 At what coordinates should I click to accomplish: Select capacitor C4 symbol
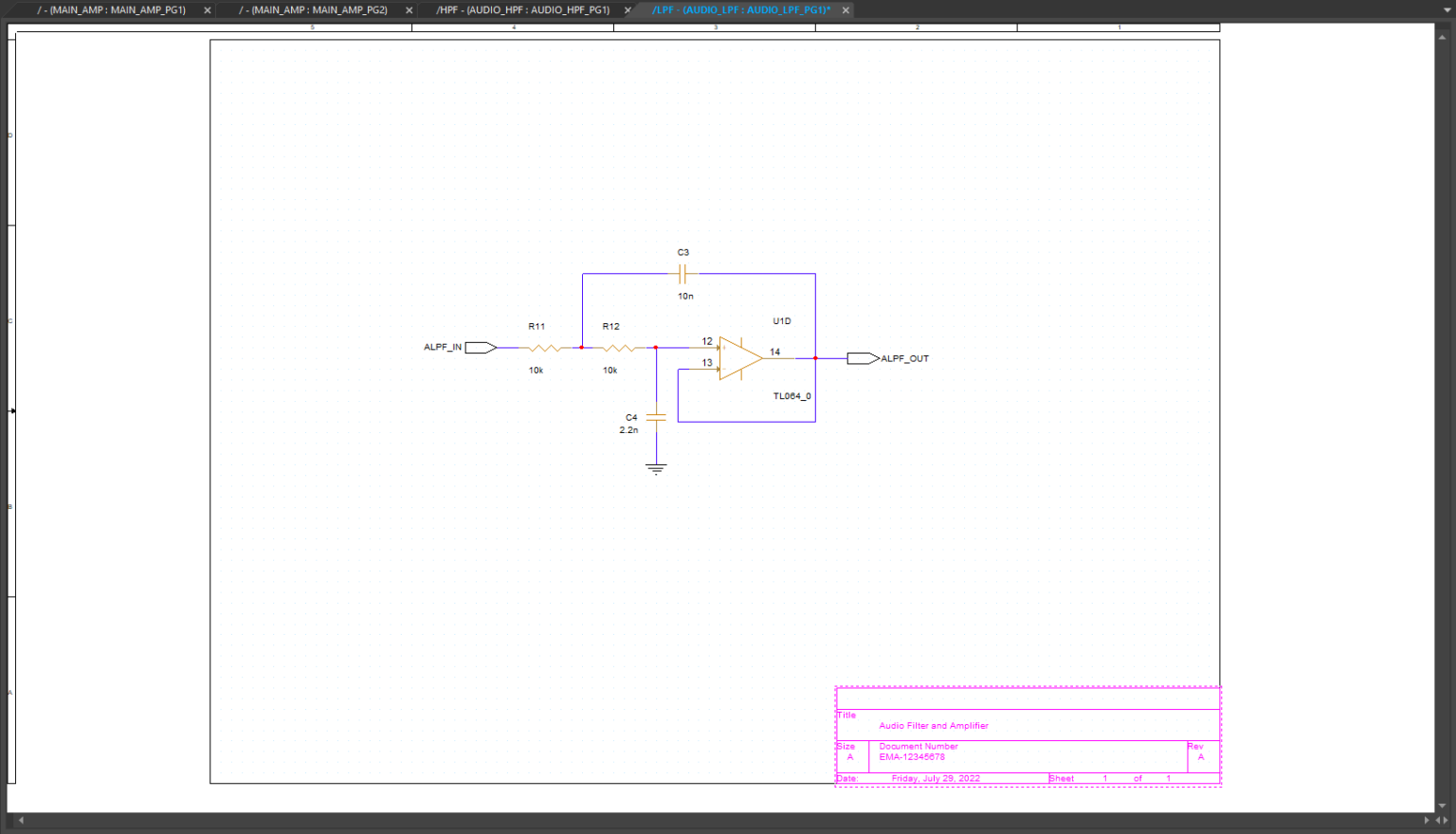coord(656,417)
